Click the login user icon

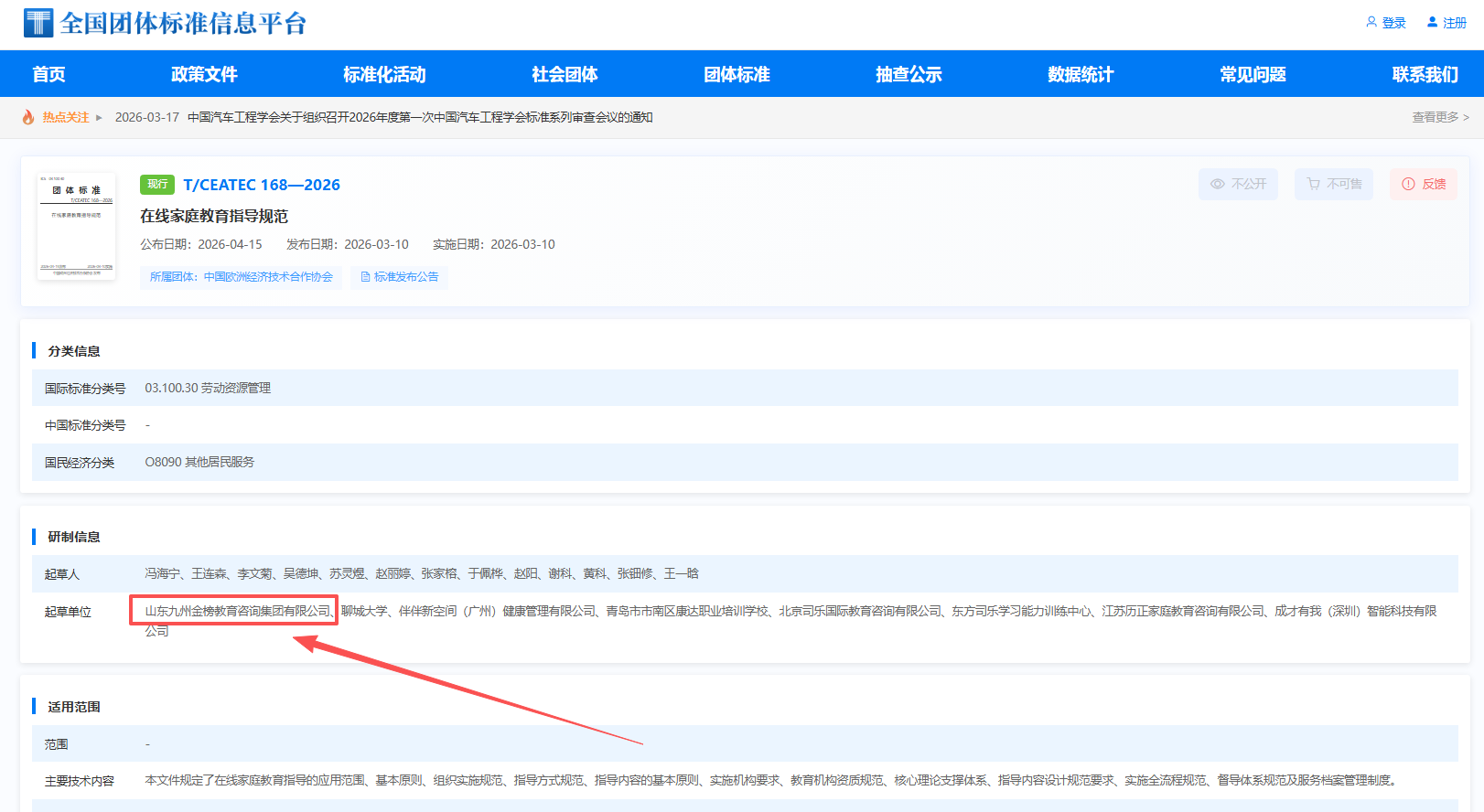click(1371, 22)
